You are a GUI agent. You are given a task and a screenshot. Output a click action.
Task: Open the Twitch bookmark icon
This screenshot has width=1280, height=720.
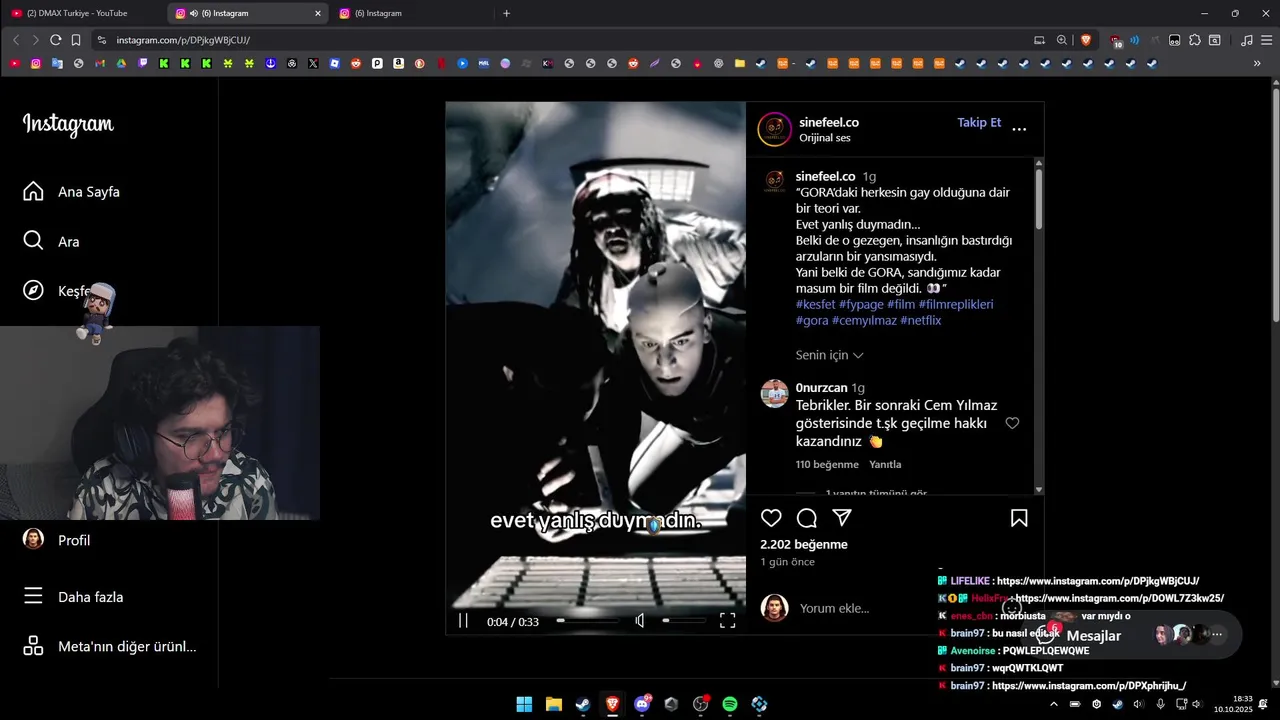tap(142, 63)
